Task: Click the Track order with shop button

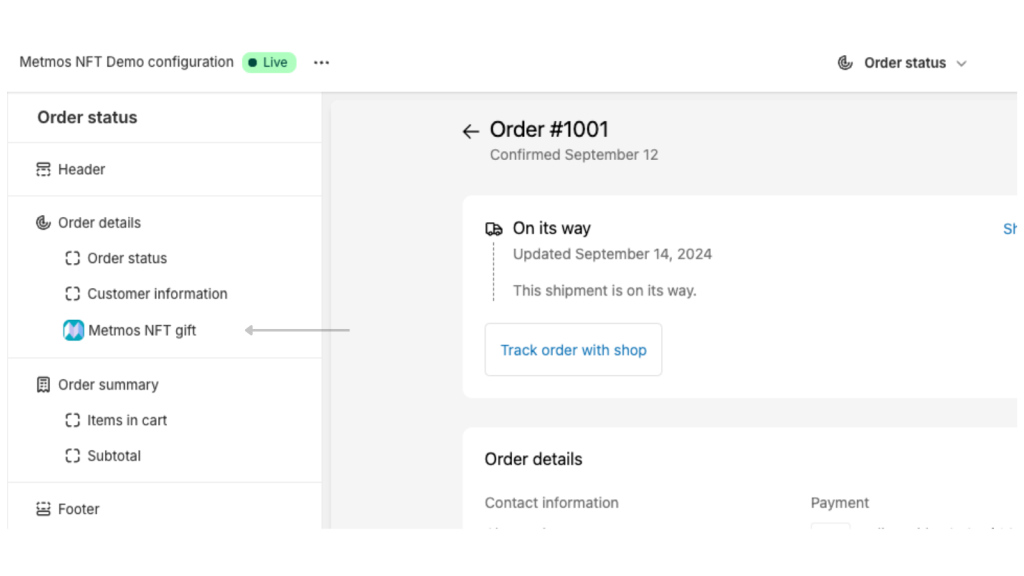Action: 573,350
